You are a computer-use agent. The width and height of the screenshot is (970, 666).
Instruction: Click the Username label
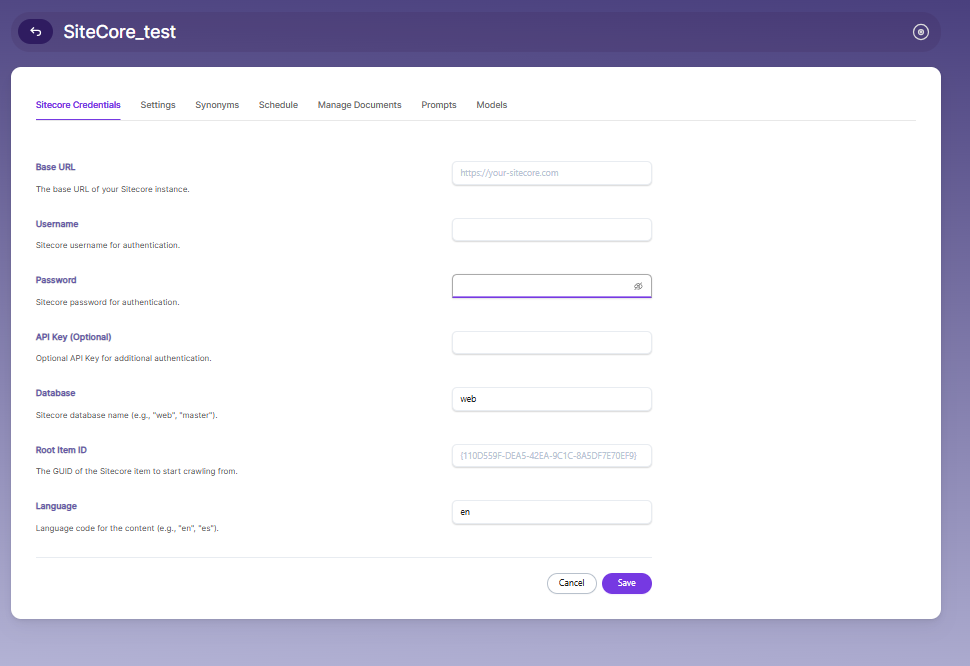point(57,224)
